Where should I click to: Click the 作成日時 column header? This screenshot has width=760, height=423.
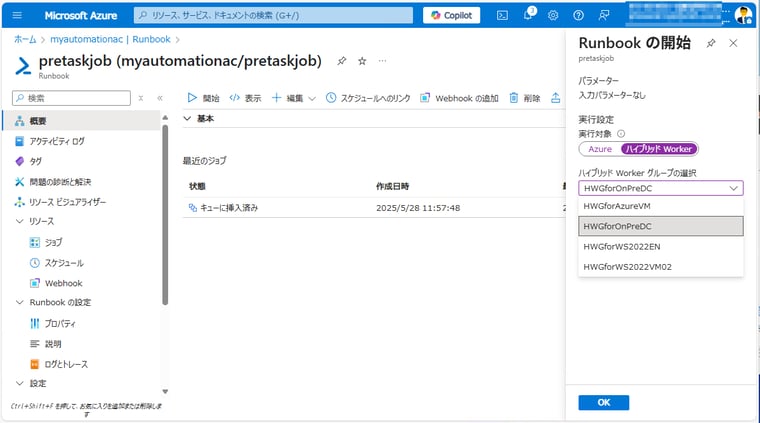392,186
